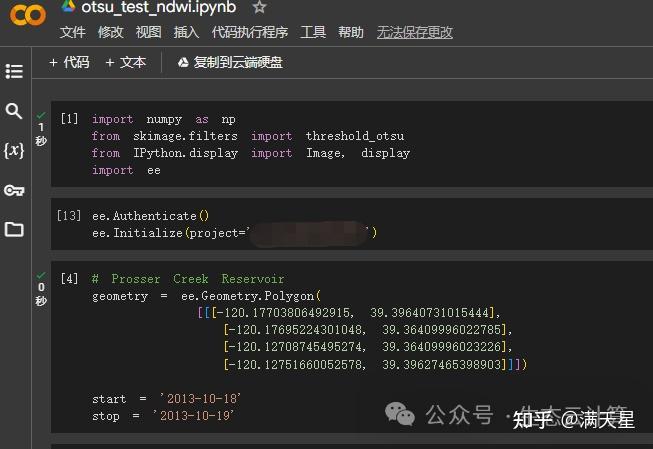Click the line 'import numpy as np'

coord(164,120)
